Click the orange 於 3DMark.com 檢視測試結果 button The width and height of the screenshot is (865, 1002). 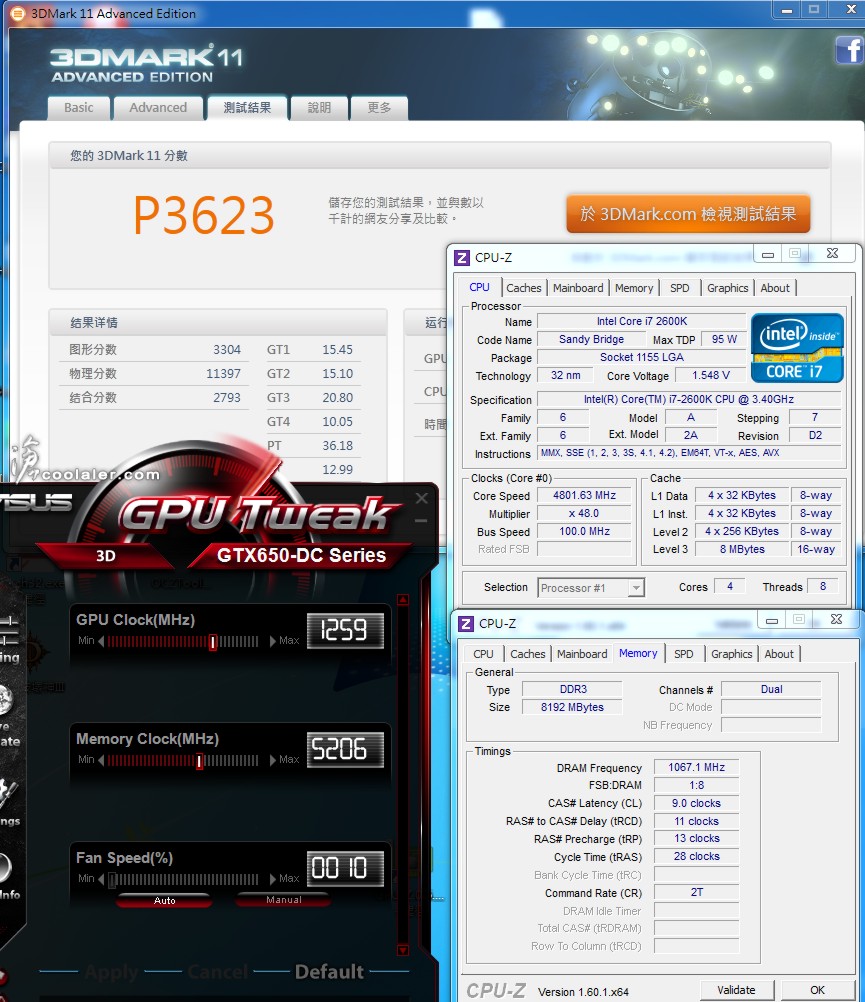click(x=688, y=214)
